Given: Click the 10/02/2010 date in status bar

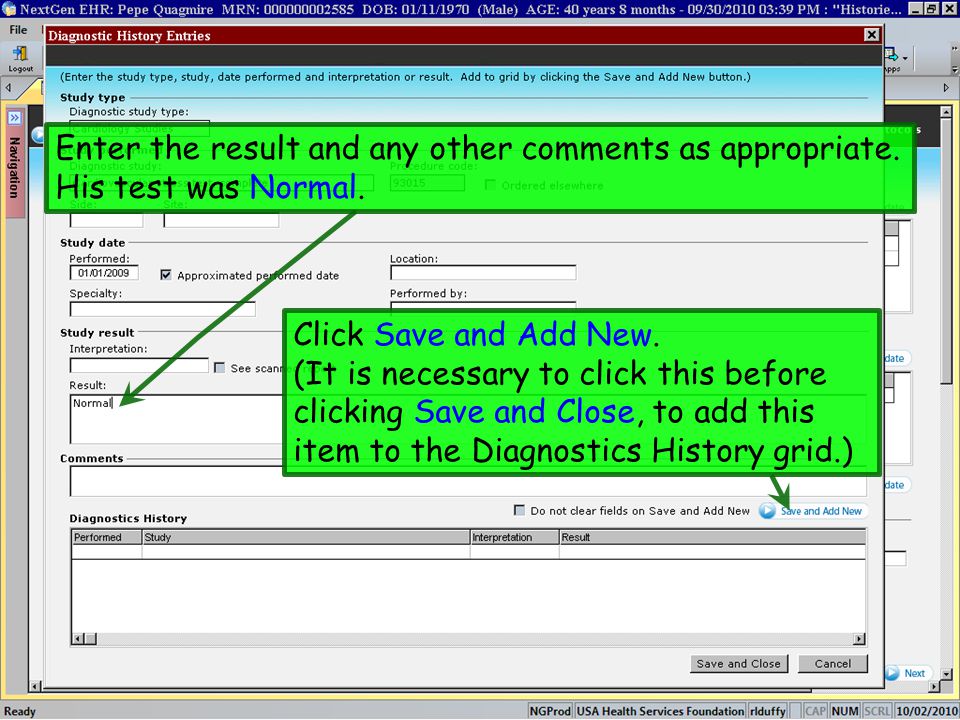Looking at the screenshot, I should (926, 711).
